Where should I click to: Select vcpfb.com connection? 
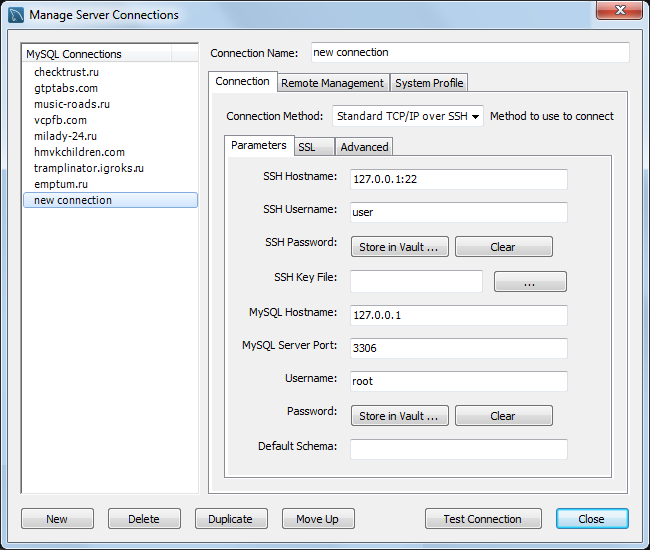(110, 120)
